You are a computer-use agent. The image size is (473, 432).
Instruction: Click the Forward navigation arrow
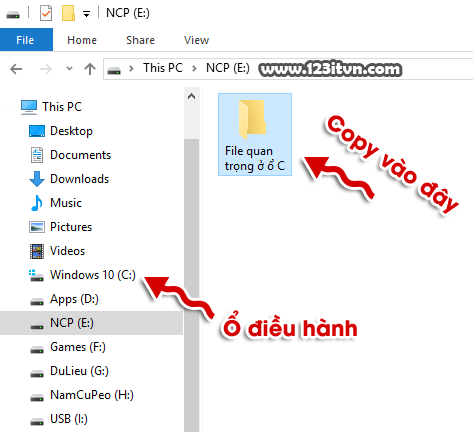click(x=46, y=69)
